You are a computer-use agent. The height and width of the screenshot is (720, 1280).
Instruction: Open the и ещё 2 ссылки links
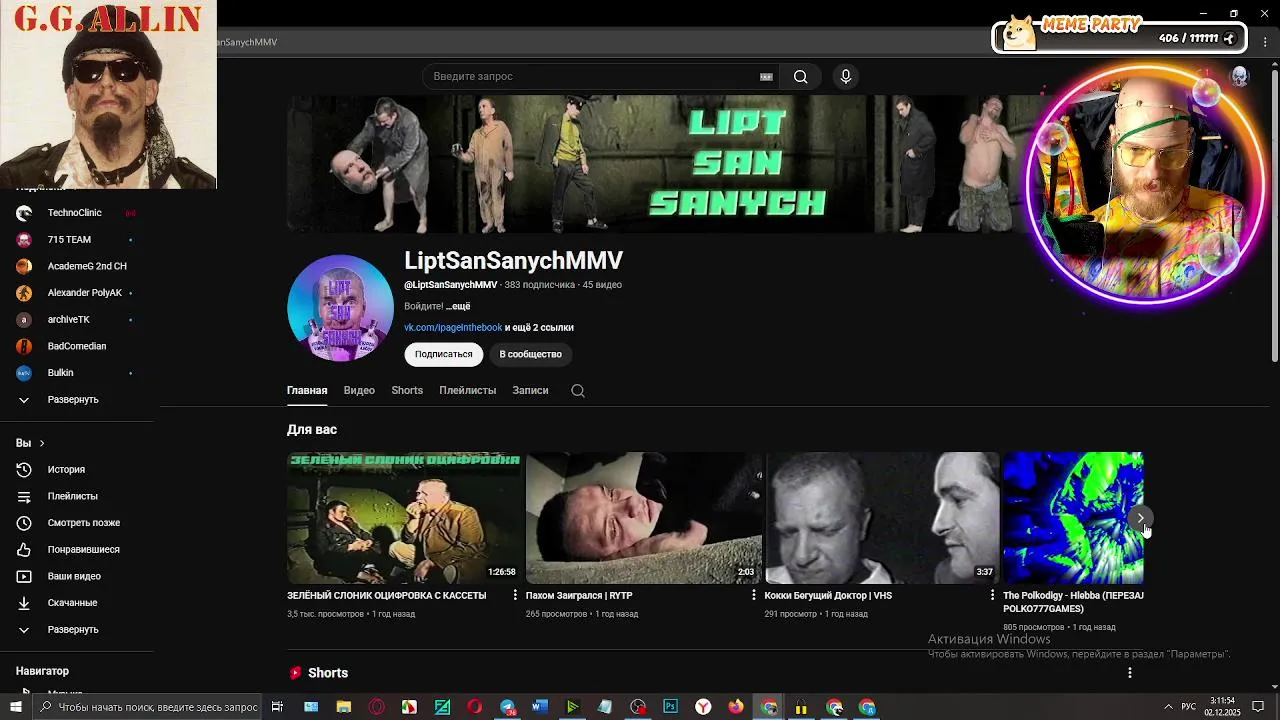539,327
